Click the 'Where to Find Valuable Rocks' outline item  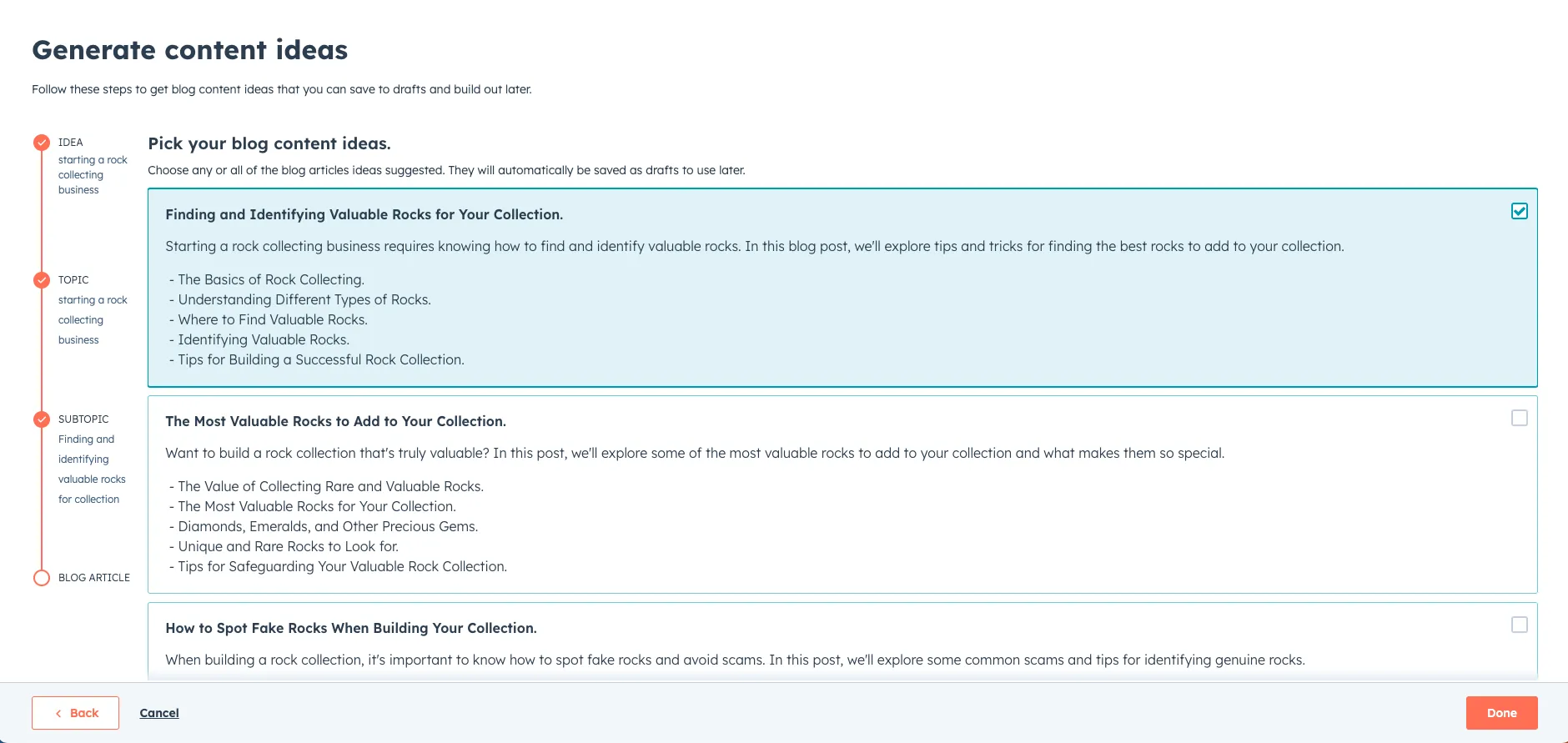tap(273, 320)
